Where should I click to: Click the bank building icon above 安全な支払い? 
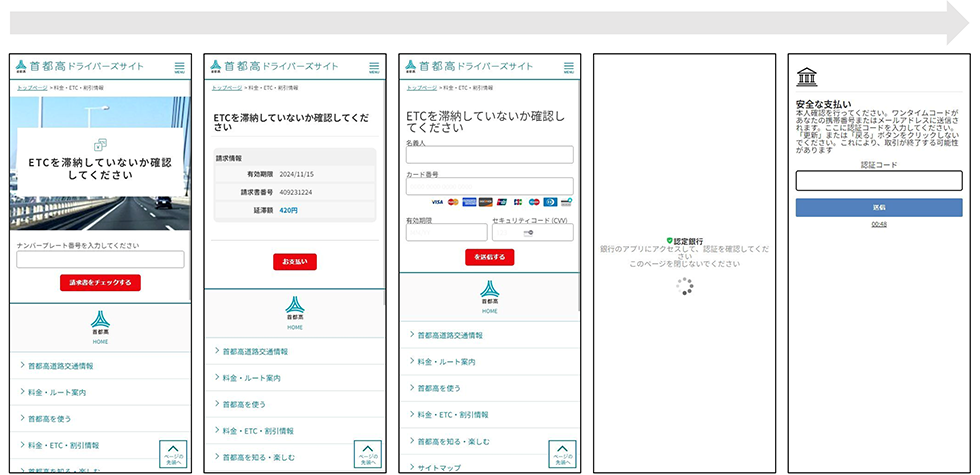pyautogui.click(x=806, y=77)
